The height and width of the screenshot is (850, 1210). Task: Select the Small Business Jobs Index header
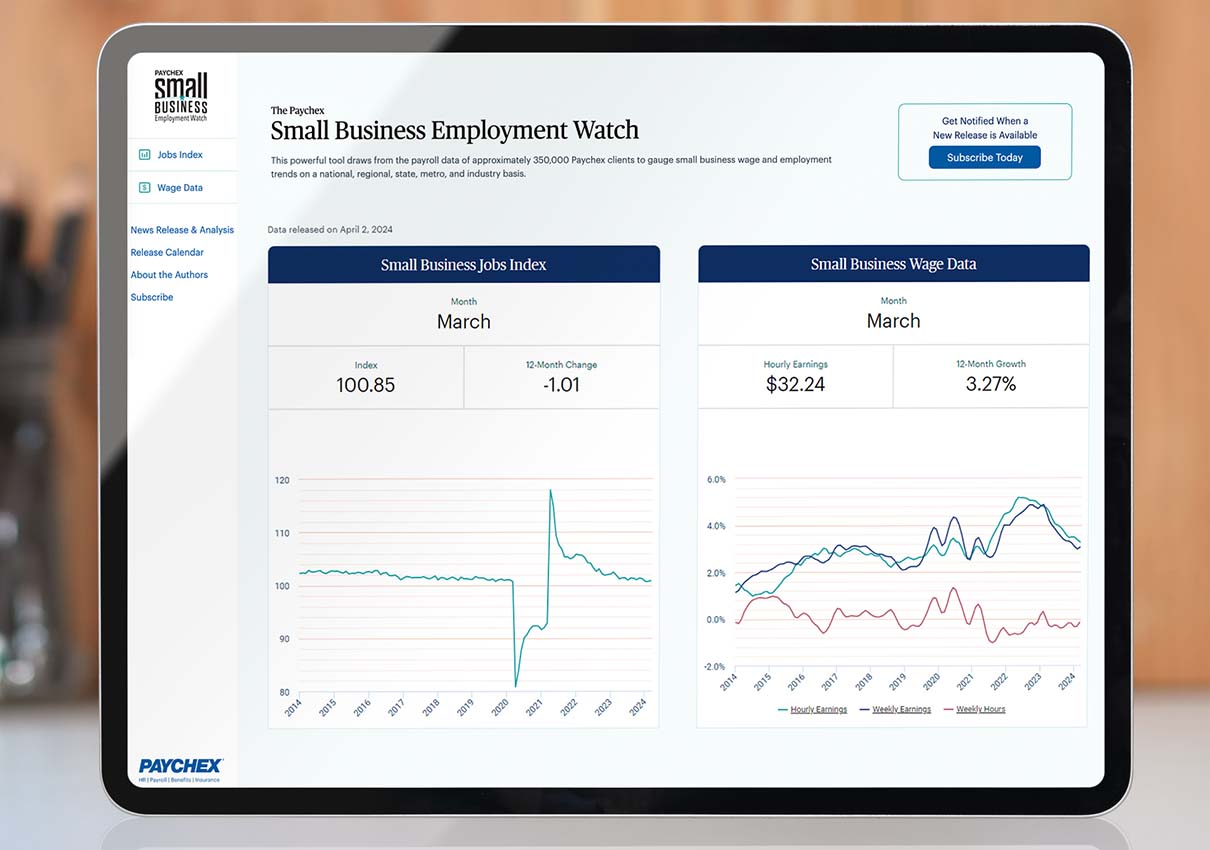[x=464, y=265]
